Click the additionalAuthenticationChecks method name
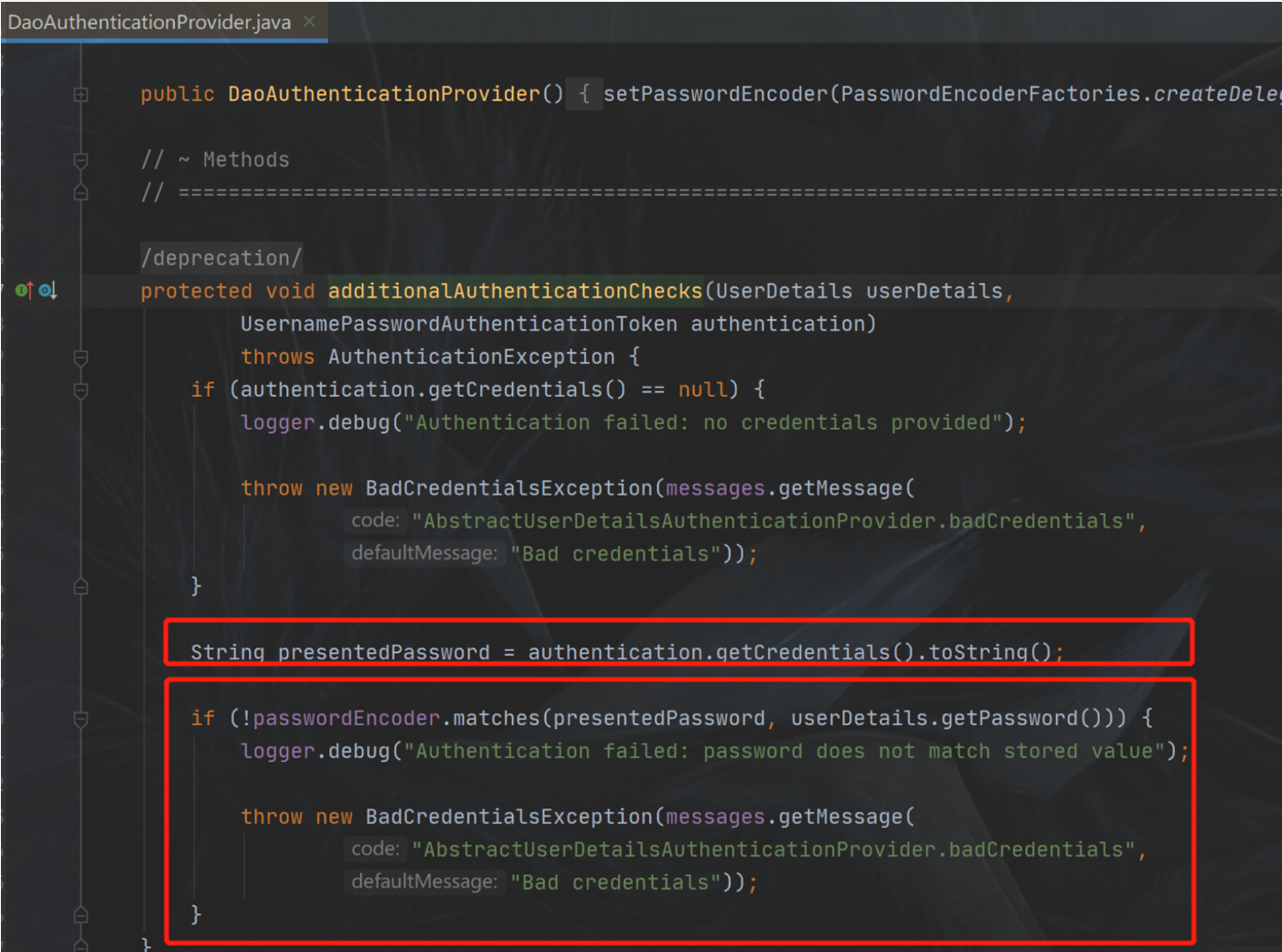The image size is (1282, 952). [x=514, y=291]
